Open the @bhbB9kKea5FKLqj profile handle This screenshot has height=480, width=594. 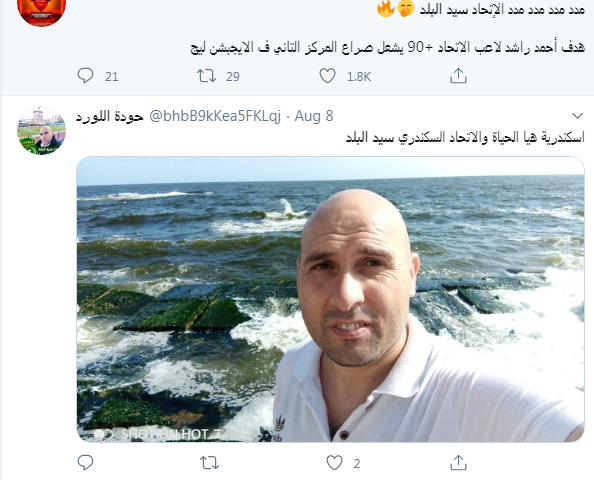coord(215,116)
